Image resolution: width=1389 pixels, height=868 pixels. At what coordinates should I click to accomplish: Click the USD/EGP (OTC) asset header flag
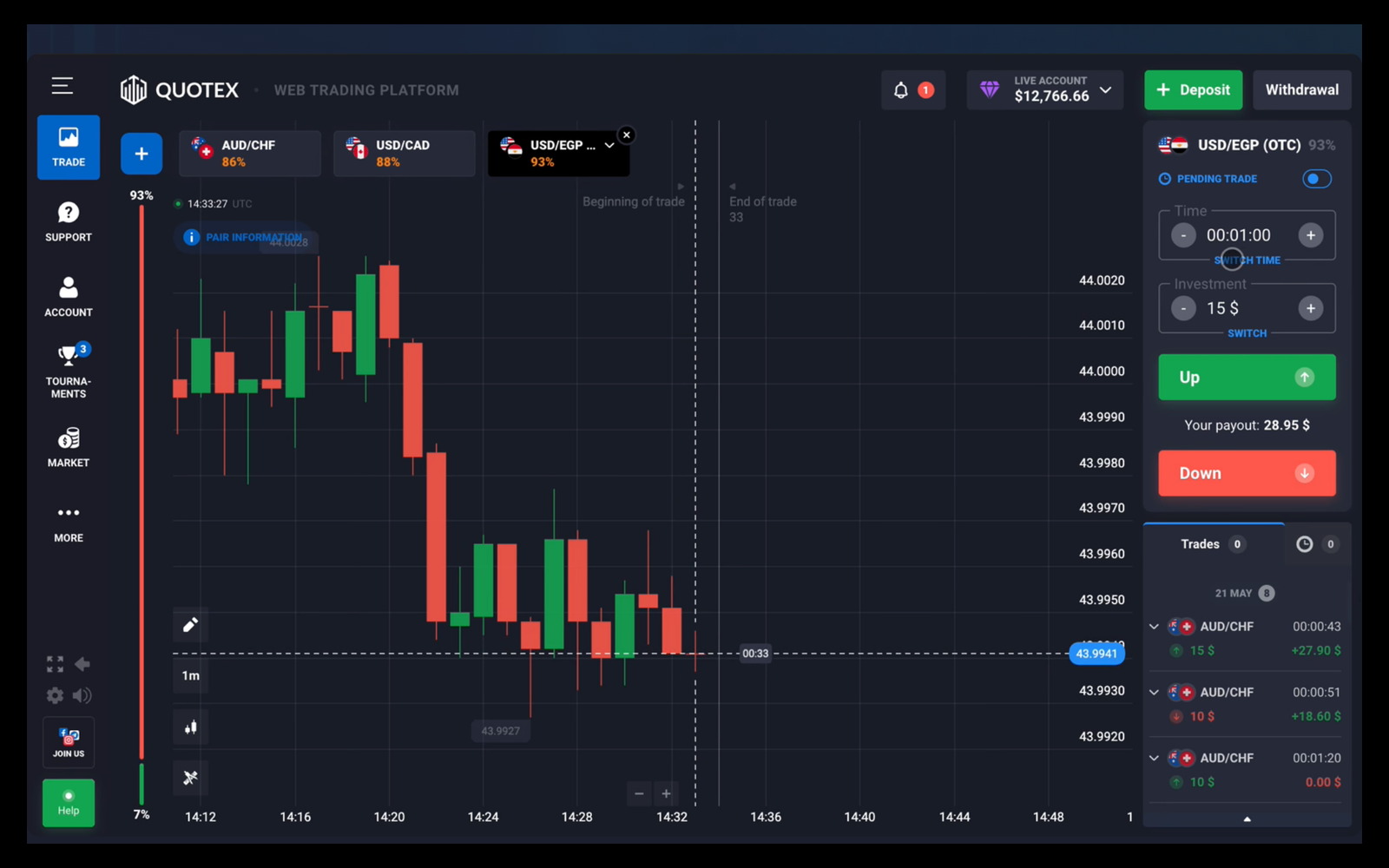1173,145
